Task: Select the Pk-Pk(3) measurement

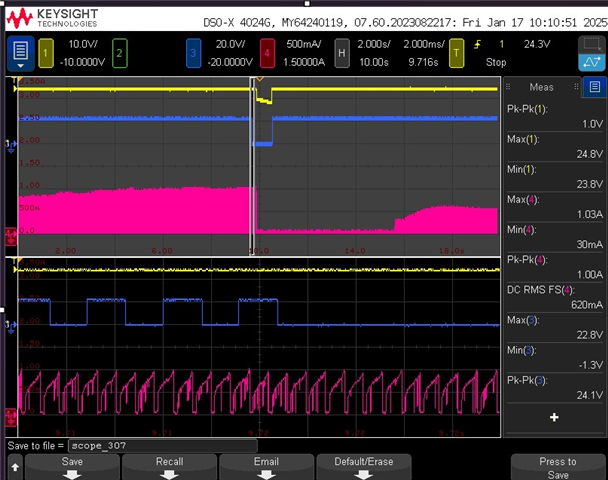Action: pos(554,387)
